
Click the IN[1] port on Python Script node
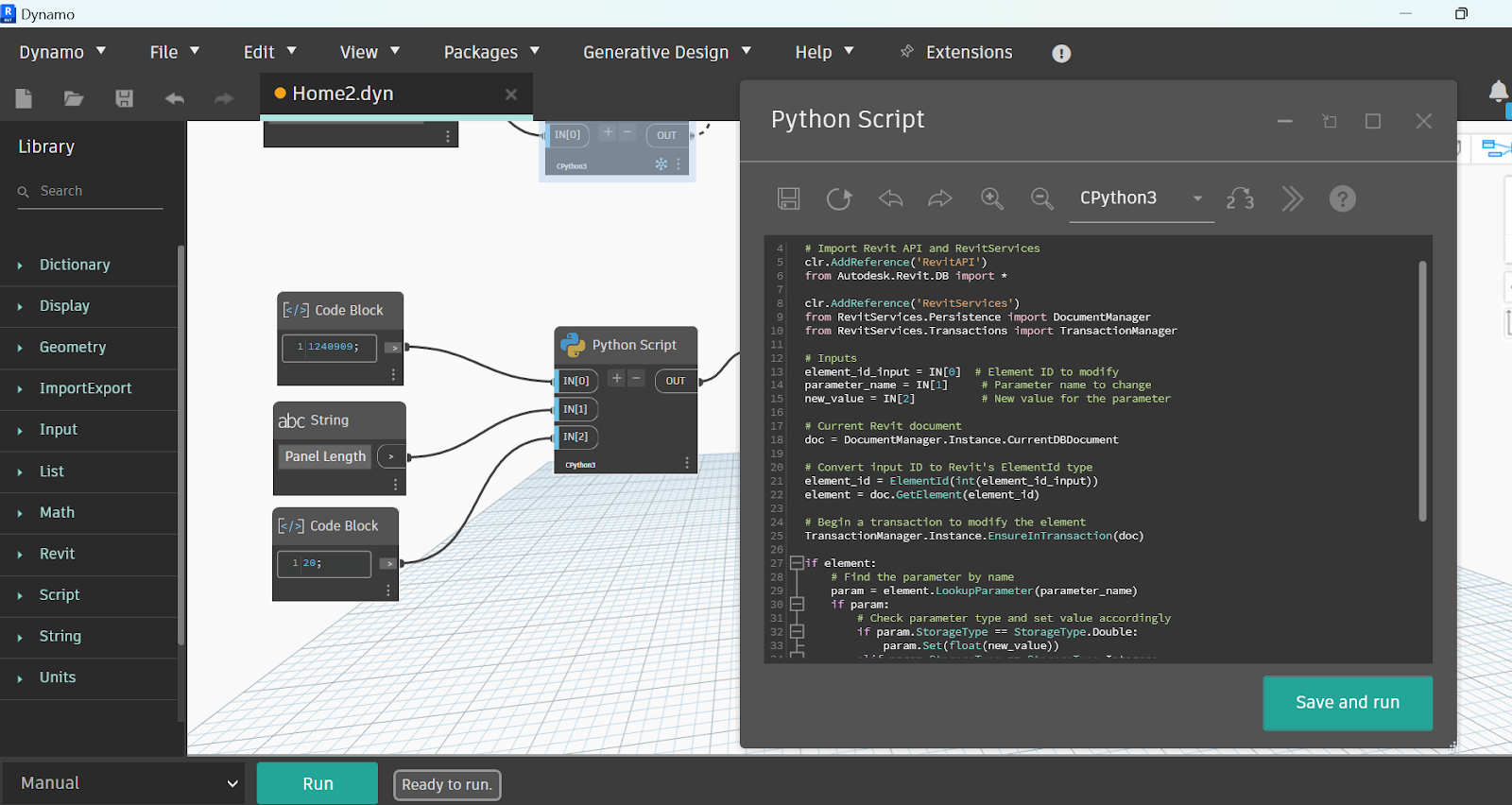(x=576, y=409)
